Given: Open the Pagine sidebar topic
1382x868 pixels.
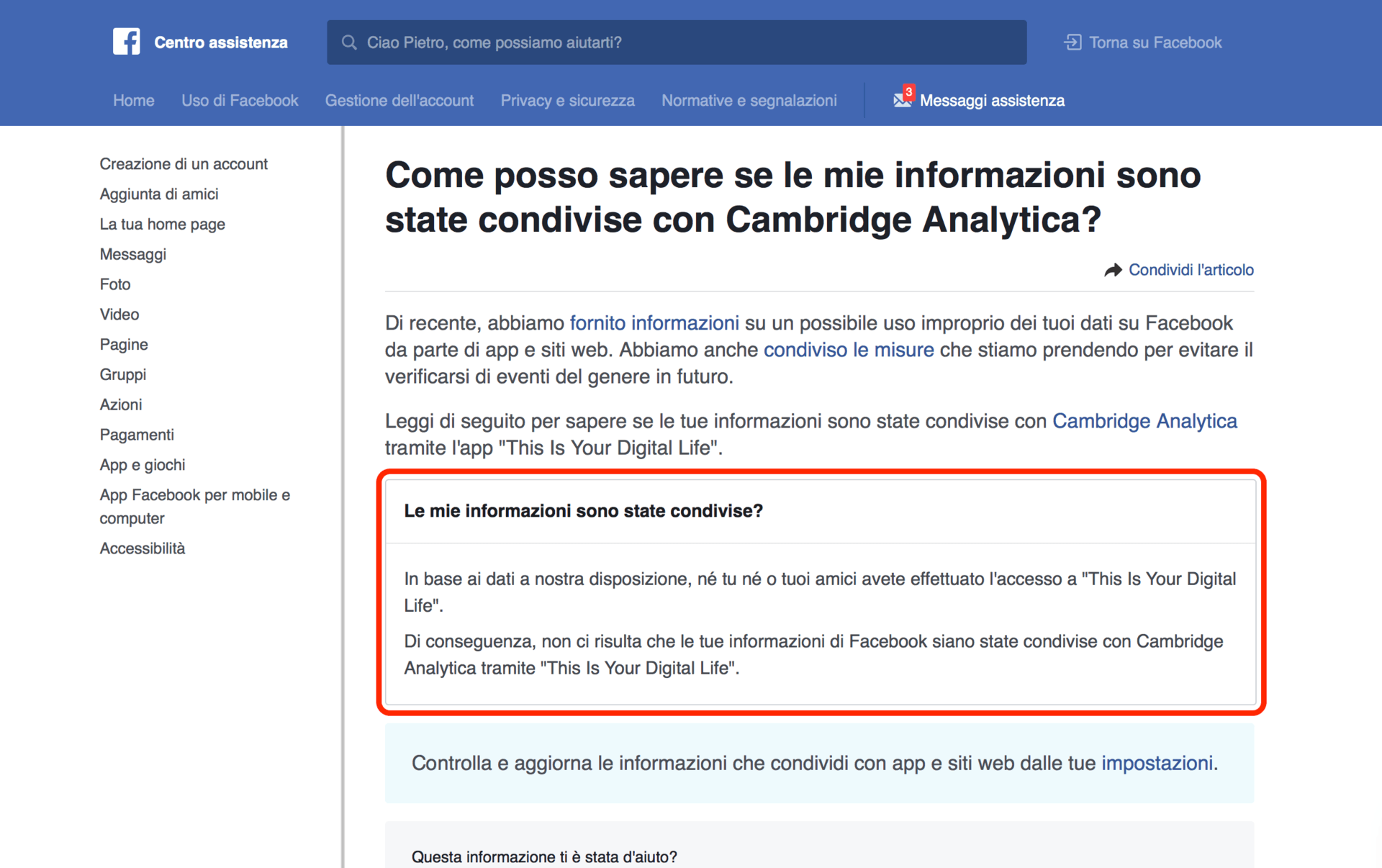Looking at the screenshot, I should pyautogui.click(x=124, y=345).
